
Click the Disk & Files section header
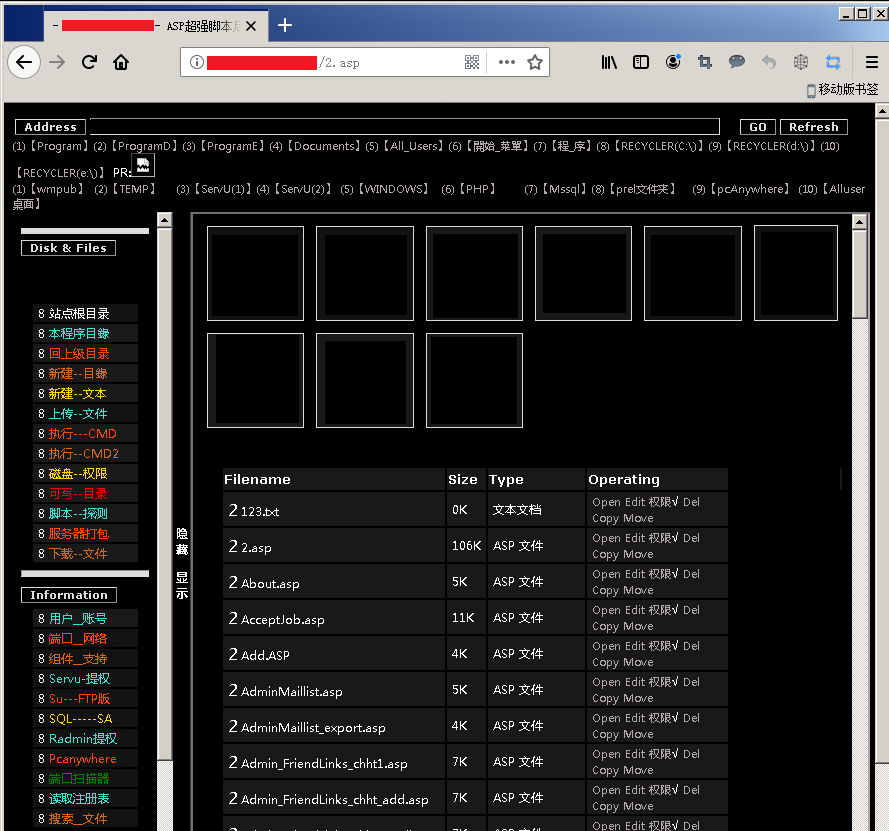(68, 248)
